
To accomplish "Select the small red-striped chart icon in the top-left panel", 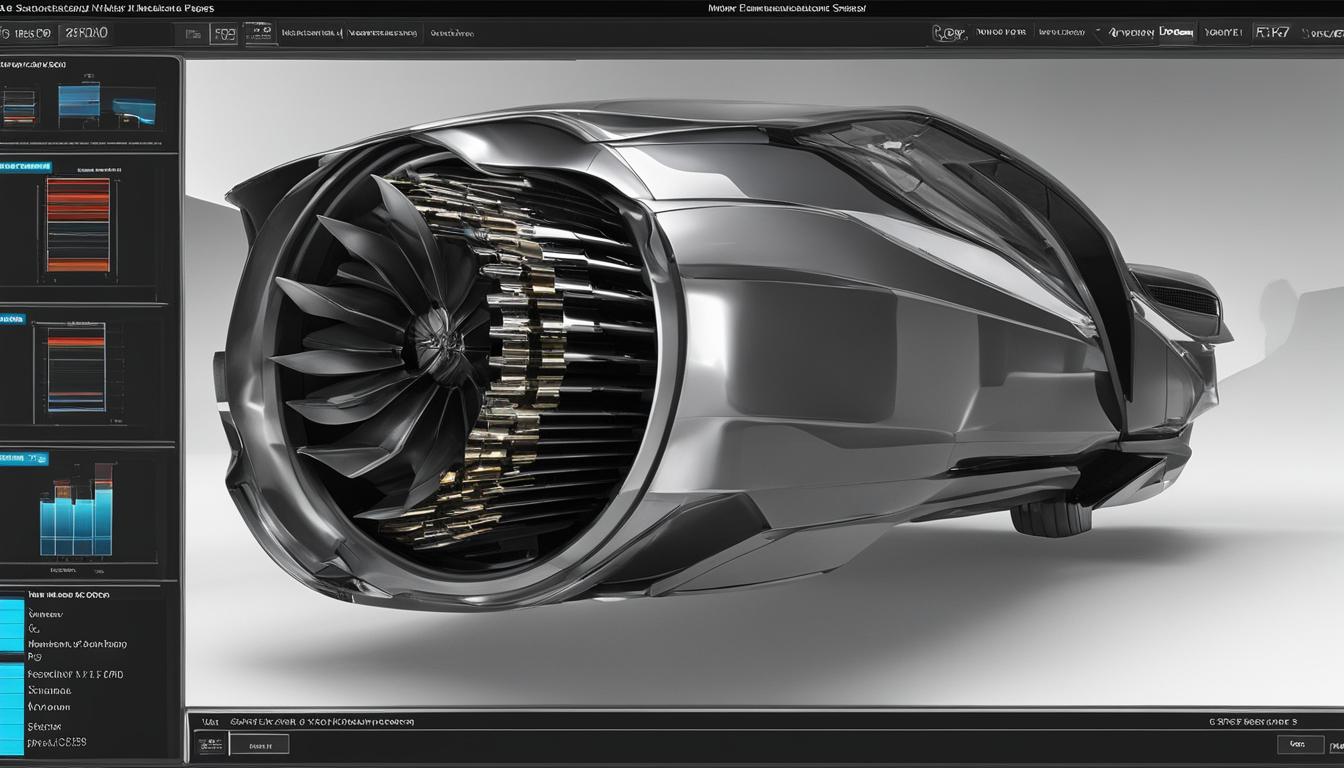I will [x=19, y=107].
